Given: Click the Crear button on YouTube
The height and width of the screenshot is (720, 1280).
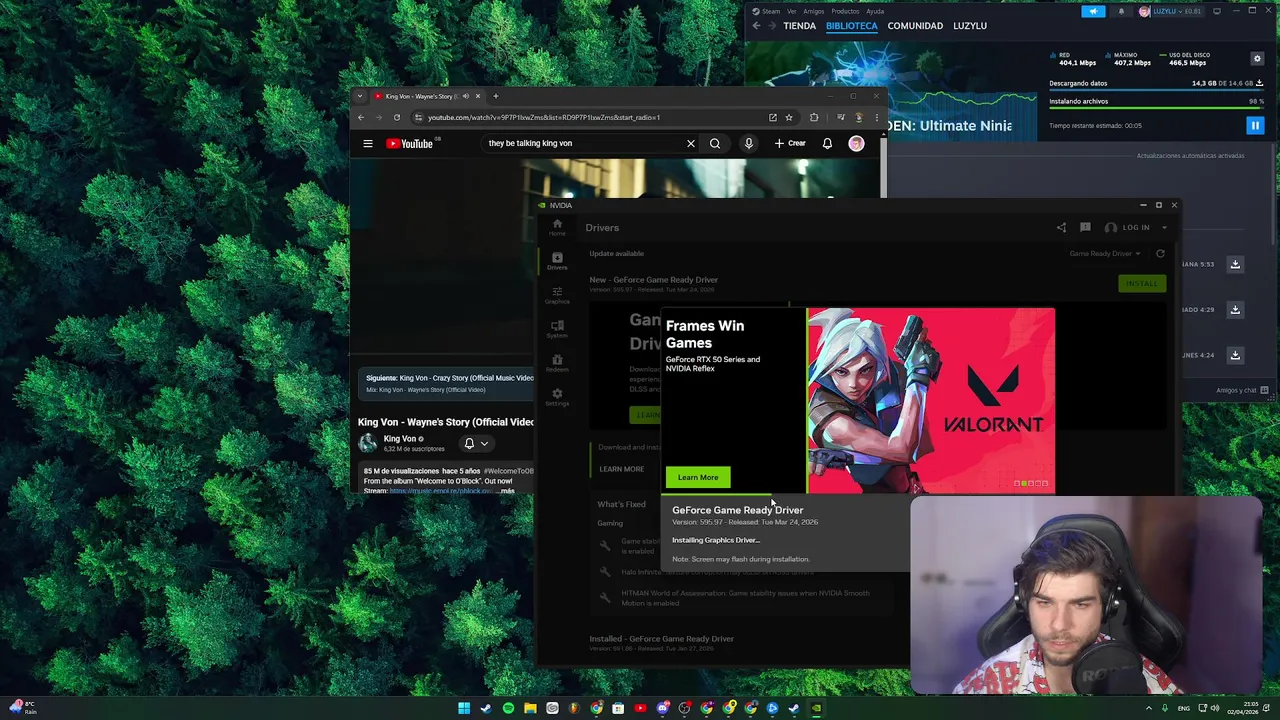Looking at the screenshot, I should click(790, 144).
